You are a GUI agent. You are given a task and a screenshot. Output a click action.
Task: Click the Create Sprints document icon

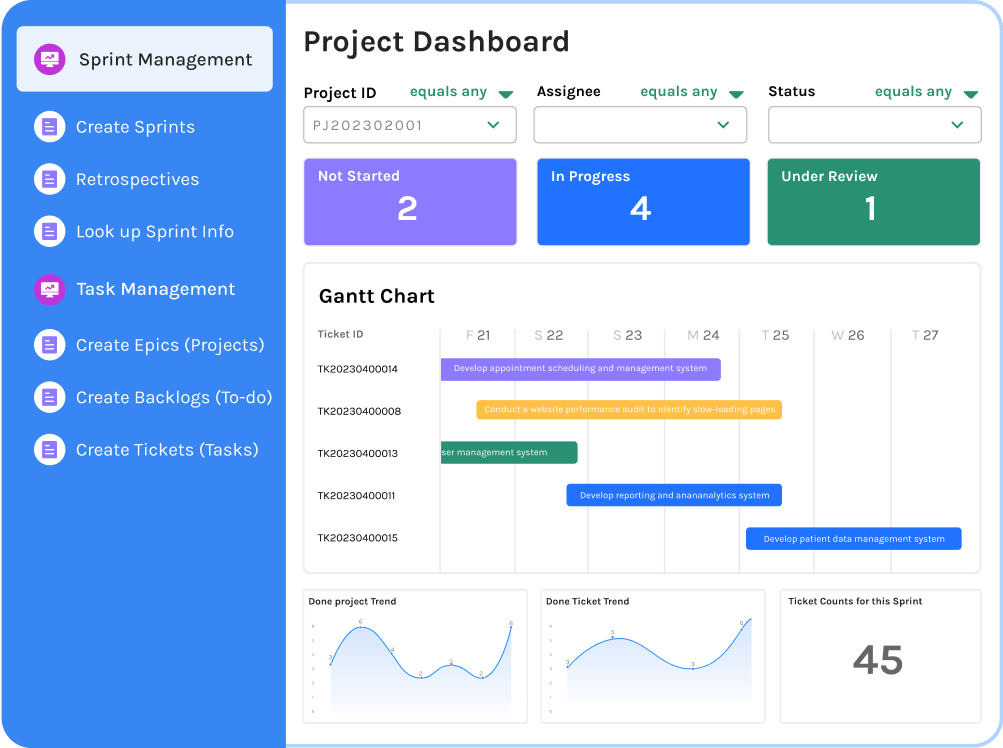point(49,127)
